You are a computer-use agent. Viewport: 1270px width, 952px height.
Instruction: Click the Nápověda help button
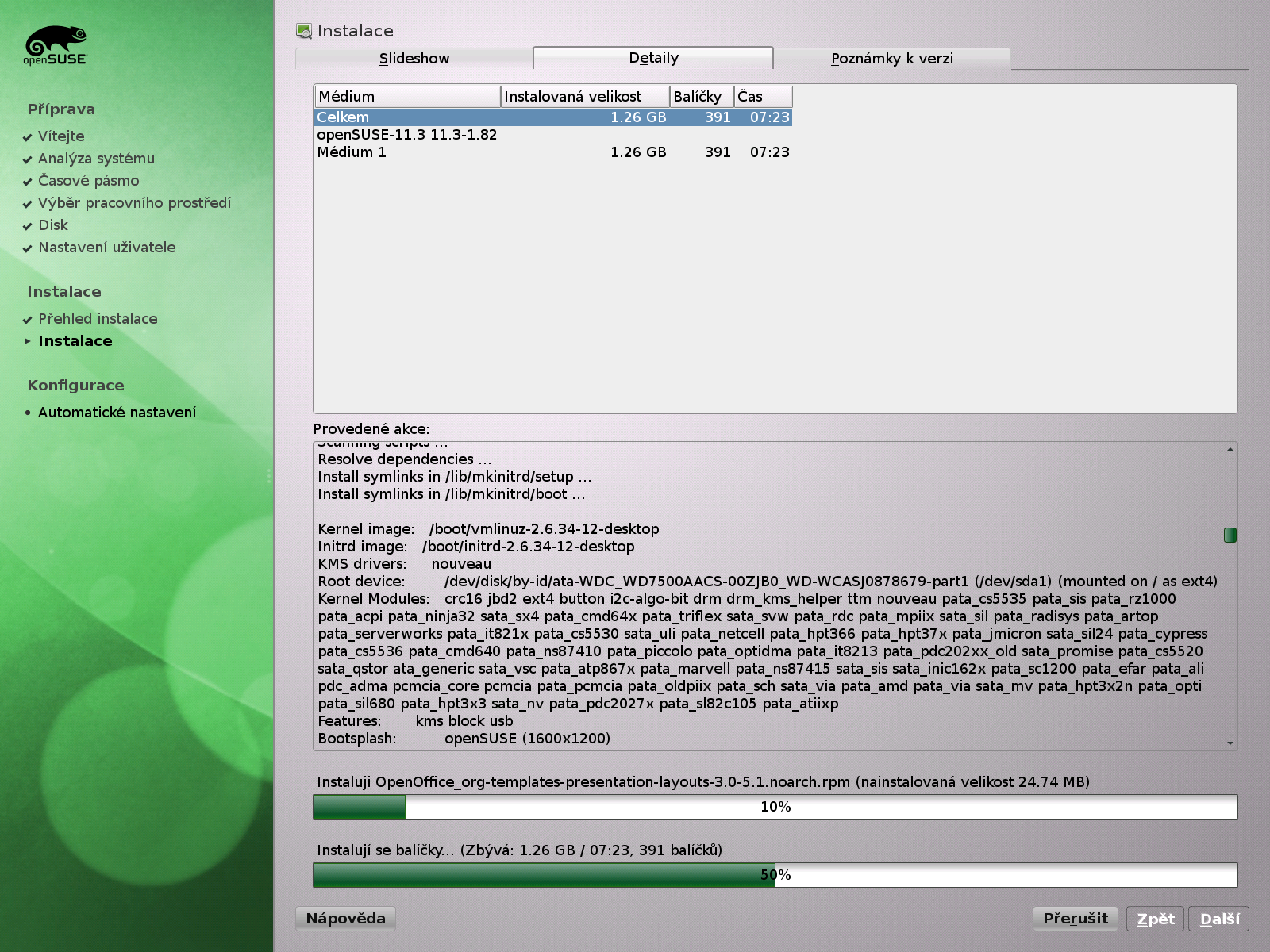point(346,919)
